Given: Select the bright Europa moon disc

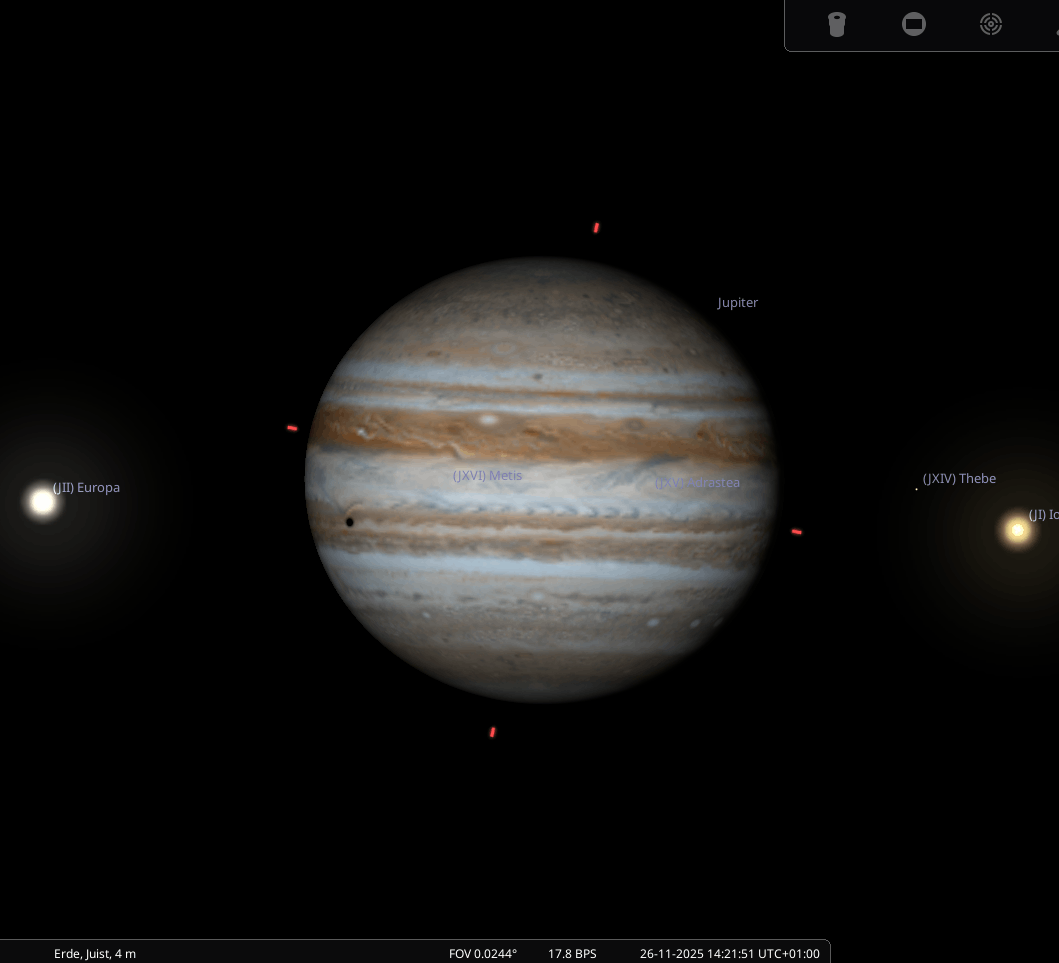Looking at the screenshot, I should [x=42, y=502].
